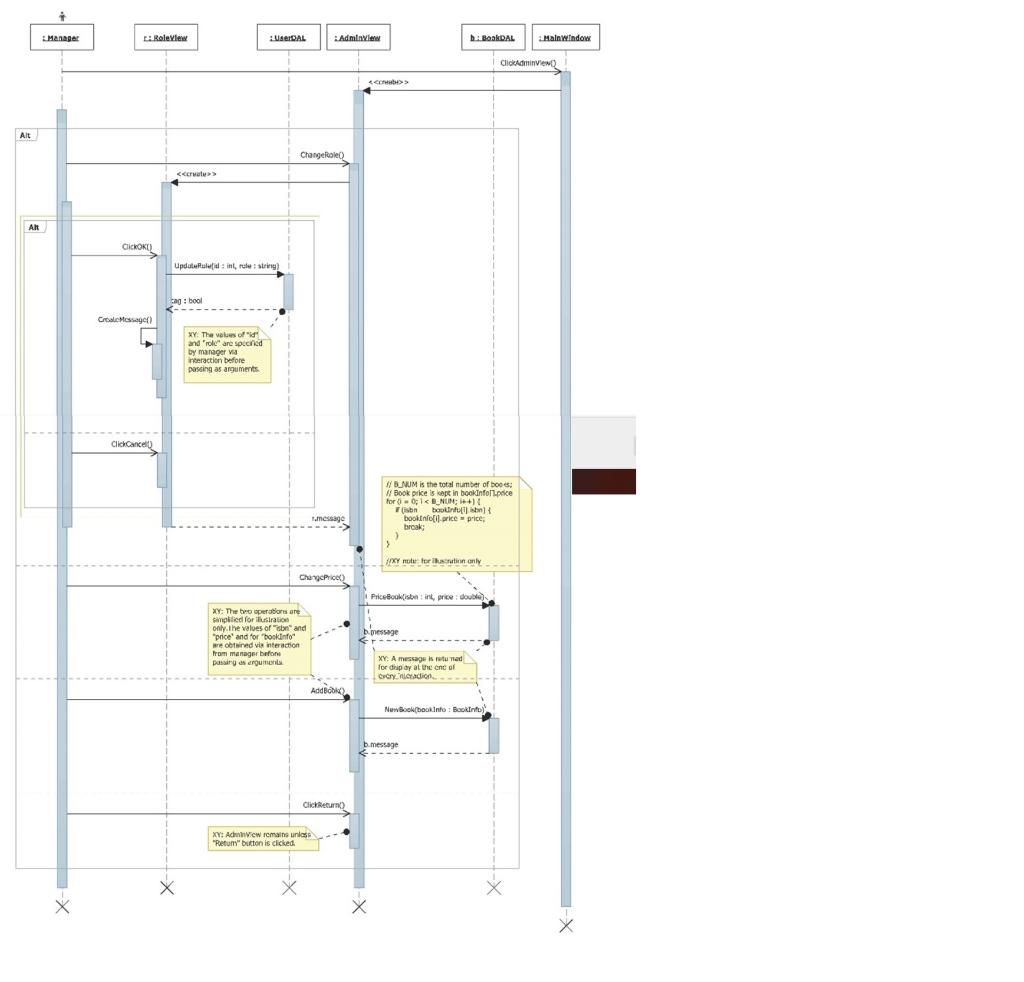Image resolution: width=1024 pixels, height=982 pixels.
Task: Expand the note about B_NUM book count
Action: 455,520
